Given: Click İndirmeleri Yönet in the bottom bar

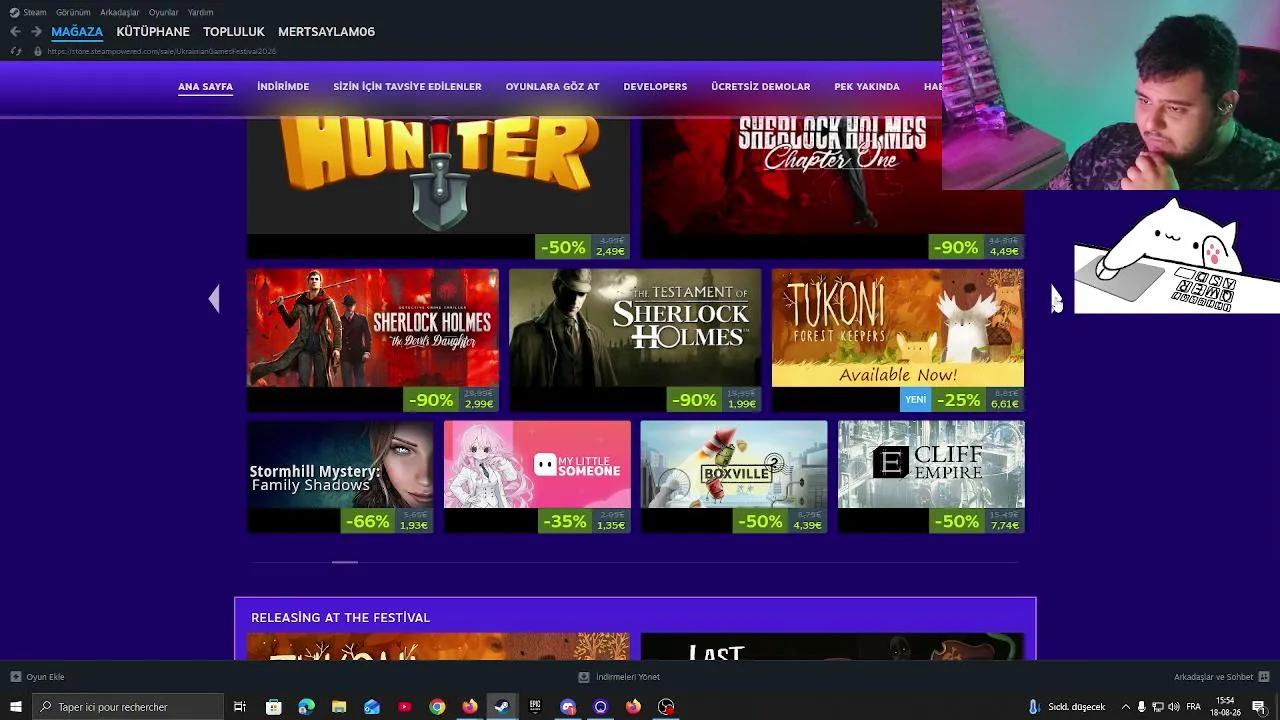Looking at the screenshot, I should (627, 677).
